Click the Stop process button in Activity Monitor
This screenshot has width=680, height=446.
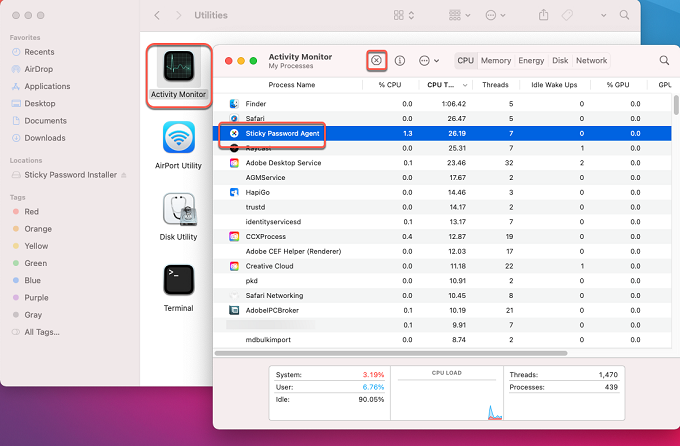pyautogui.click(x=376, y=60)
